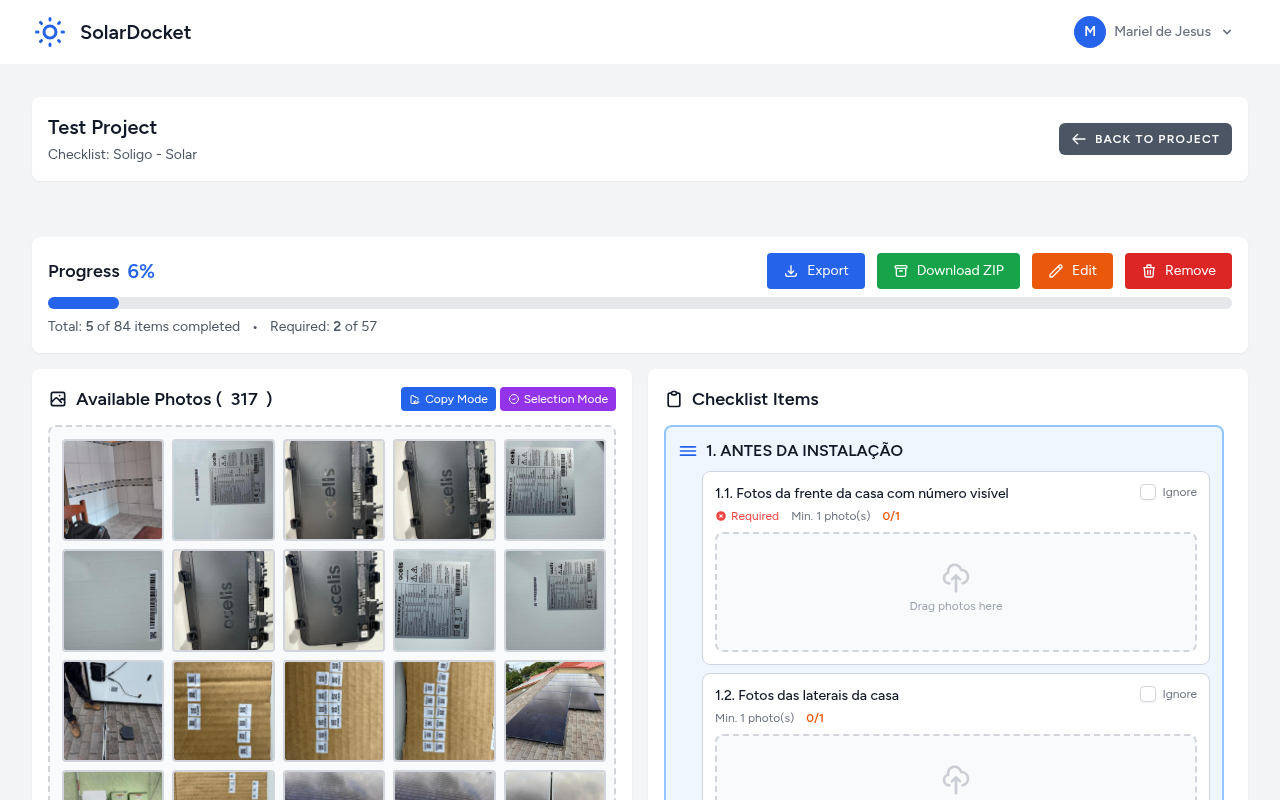Click the clipboard icon next to Checklist Items
Image resolution: width=1280 pixels, height=800 pixels.
pyautogui.click(x=674, y=399)
